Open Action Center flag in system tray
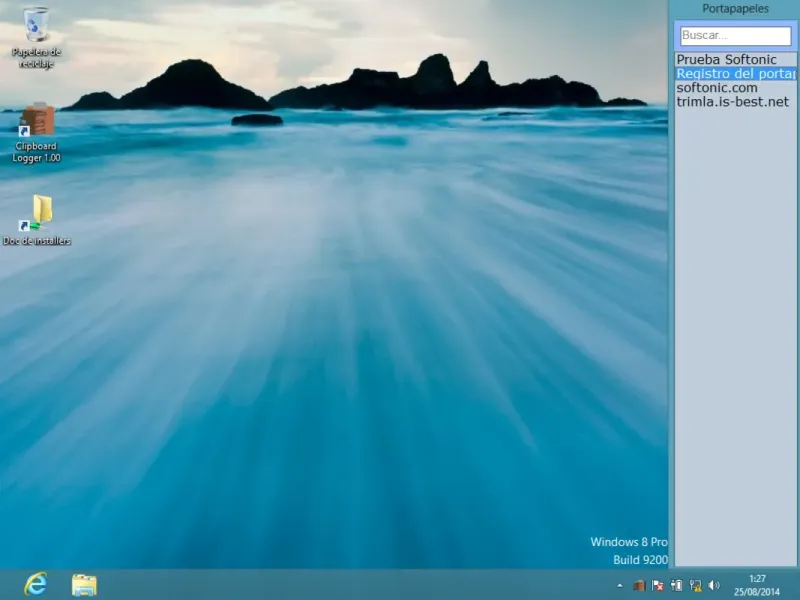The image size is (800, 600). [x=657, y=585]
